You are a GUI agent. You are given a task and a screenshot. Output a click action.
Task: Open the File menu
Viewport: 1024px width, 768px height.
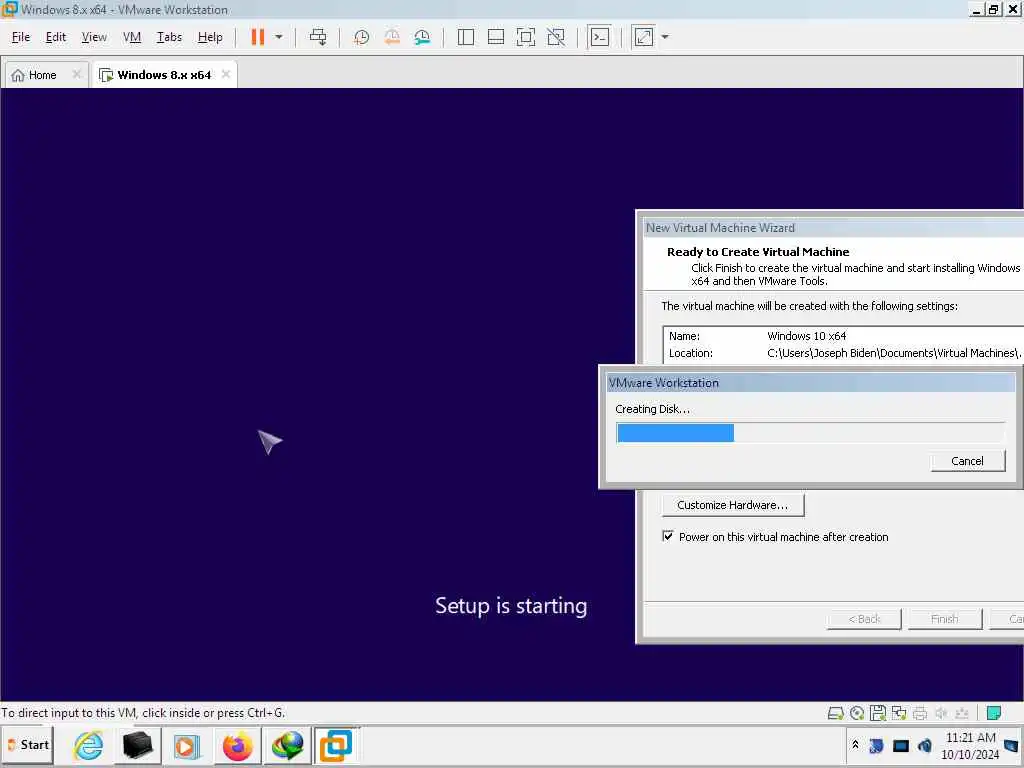[x=21, y=37]
